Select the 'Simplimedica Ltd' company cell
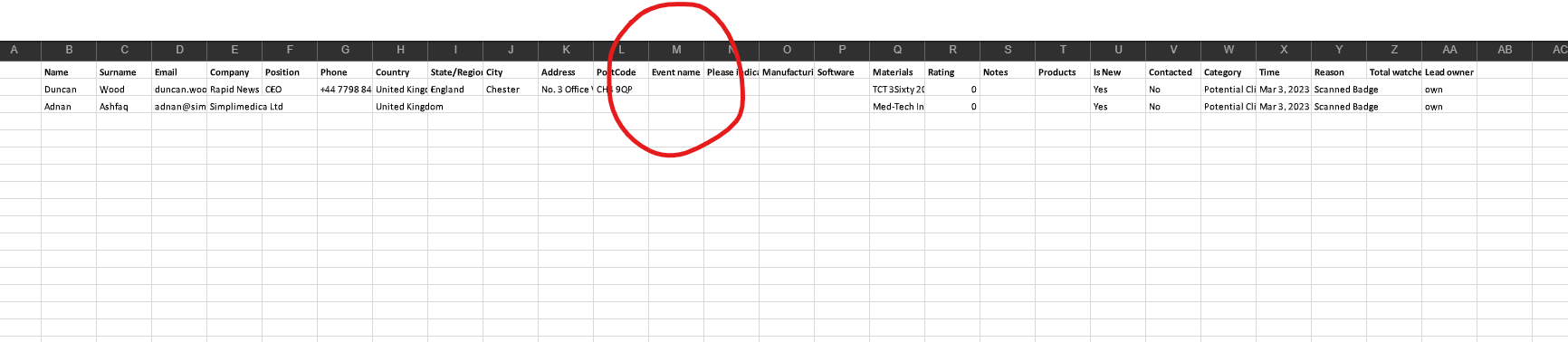 click(x=234, y=106)
